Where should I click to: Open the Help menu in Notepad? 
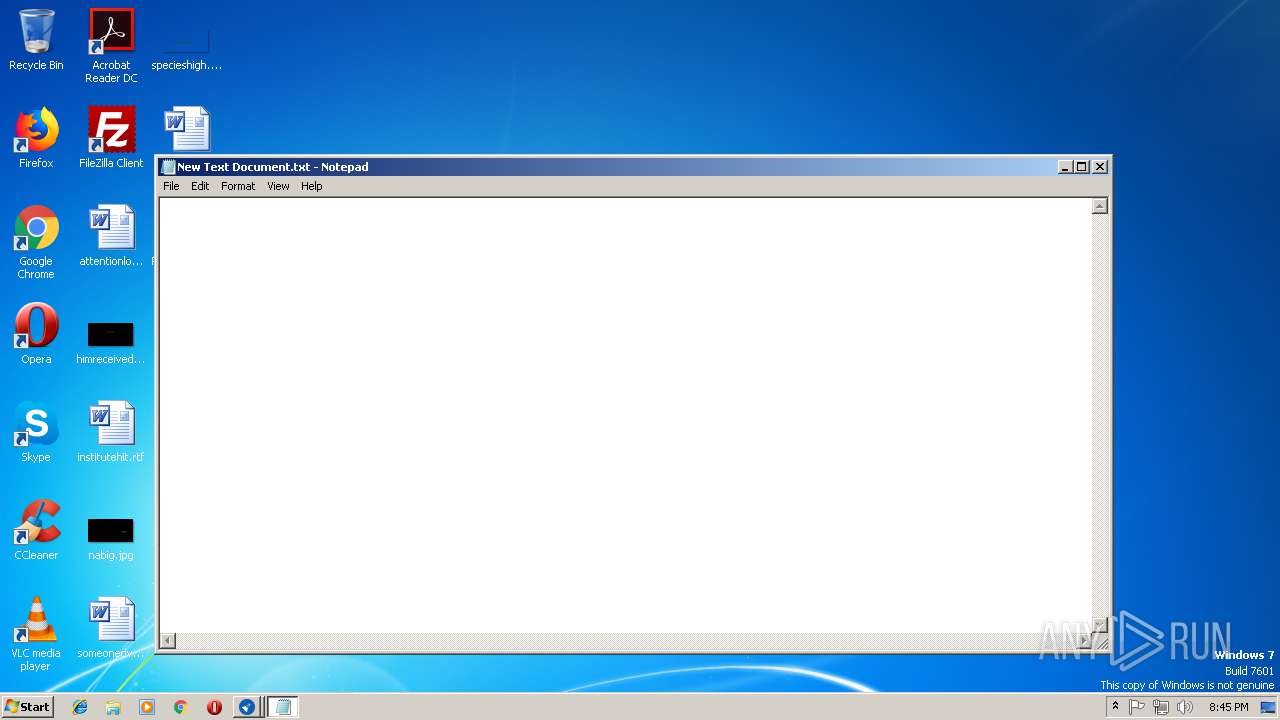(x=312, y=186)
